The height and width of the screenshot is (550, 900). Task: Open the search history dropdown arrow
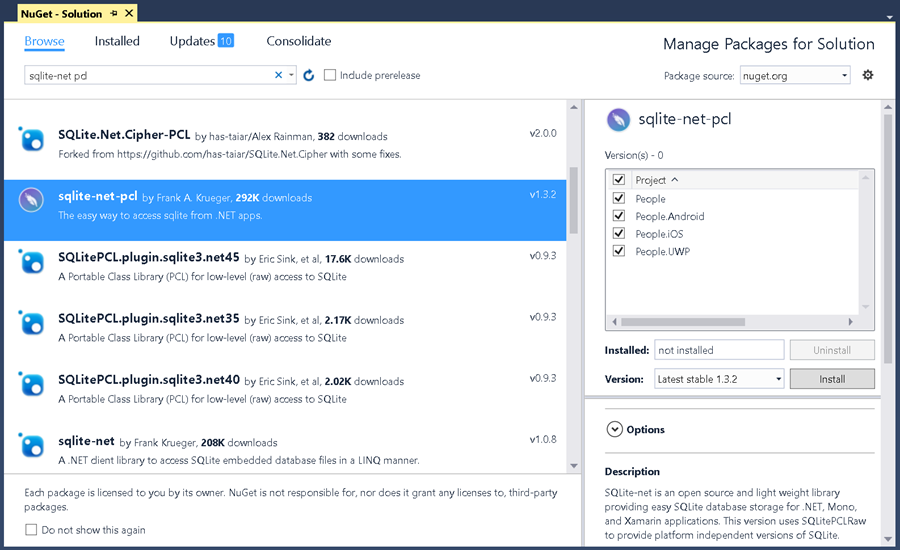(x=291, y=75)
